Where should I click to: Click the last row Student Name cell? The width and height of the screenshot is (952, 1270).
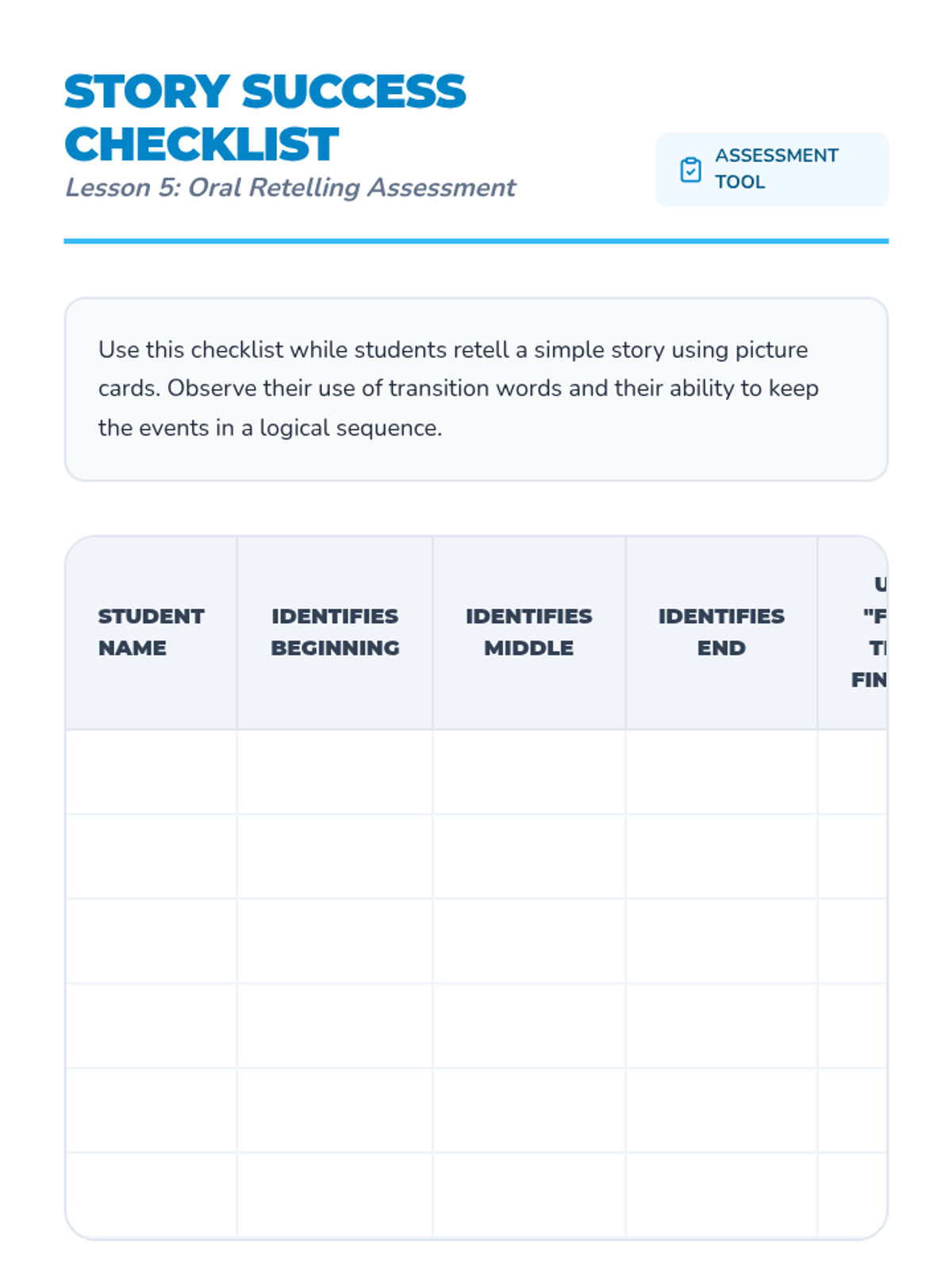point(151,1195)
